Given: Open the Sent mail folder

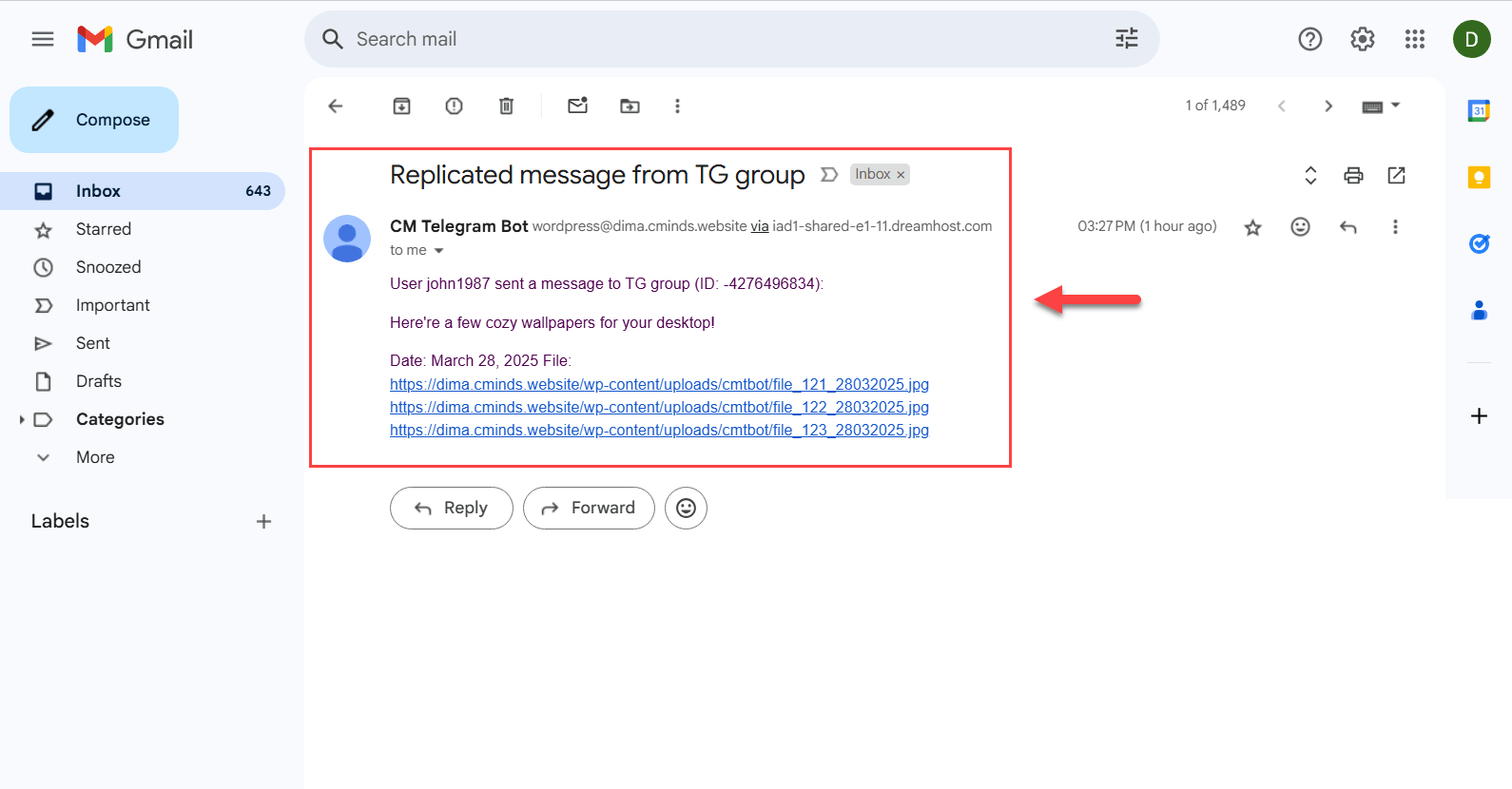Looking at the screenshot, I should 93,343.
